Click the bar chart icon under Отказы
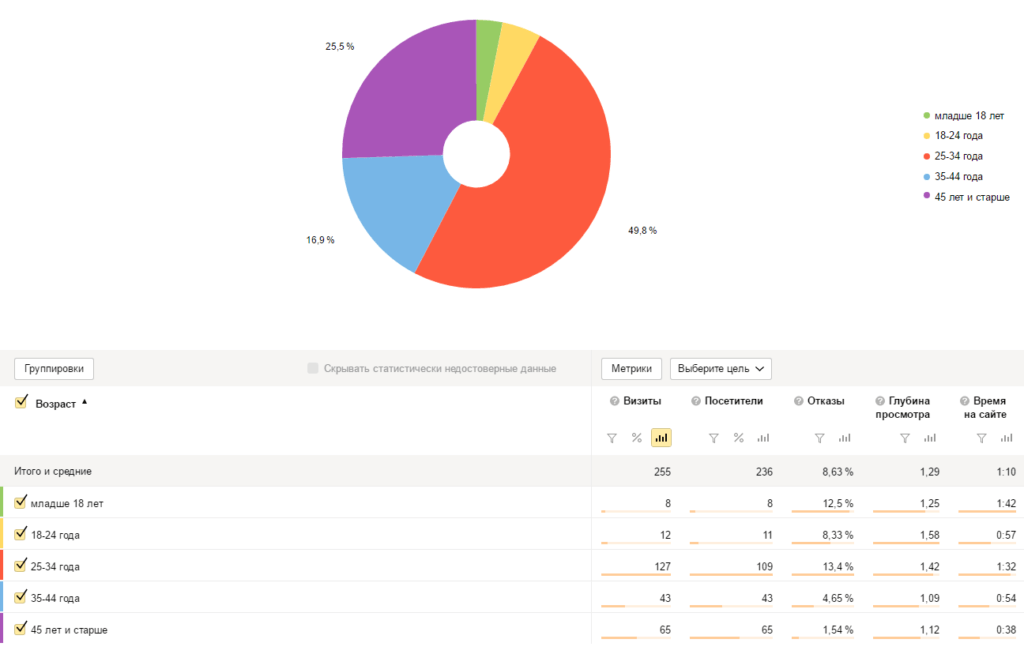 click(844, 438)
